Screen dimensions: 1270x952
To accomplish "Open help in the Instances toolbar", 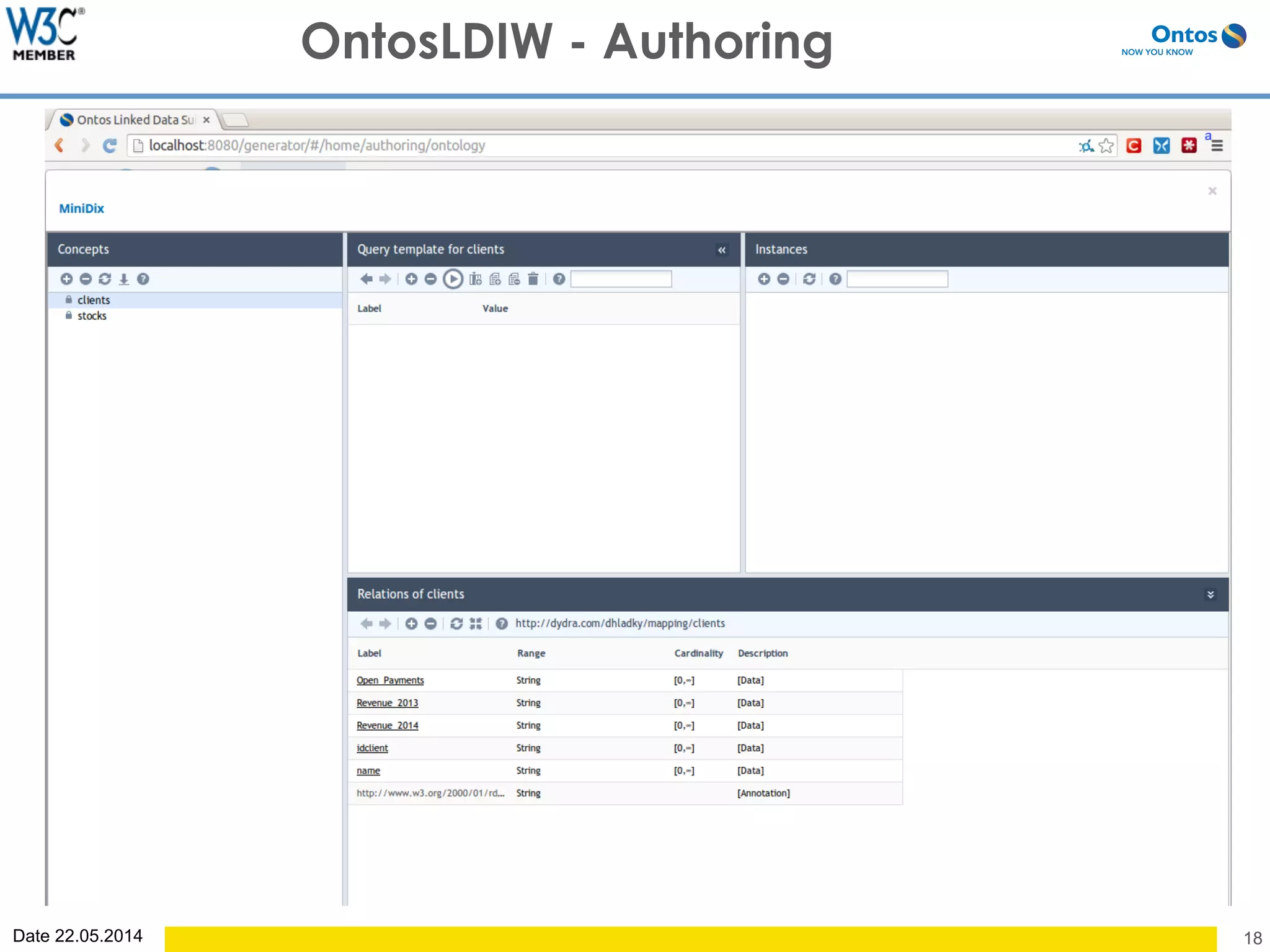I will [x=835, y=279].
